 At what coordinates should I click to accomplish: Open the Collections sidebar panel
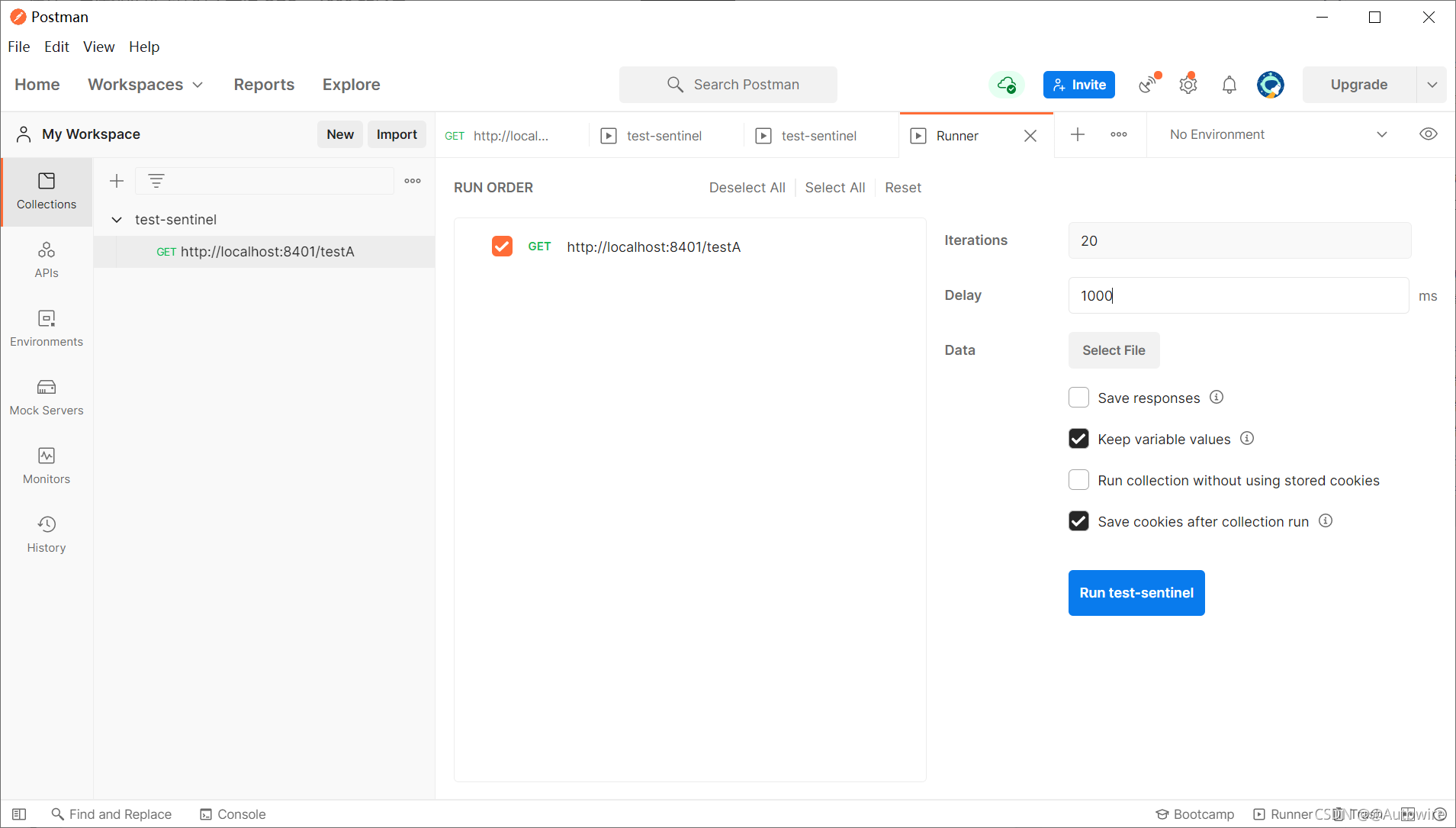(47, 192)
